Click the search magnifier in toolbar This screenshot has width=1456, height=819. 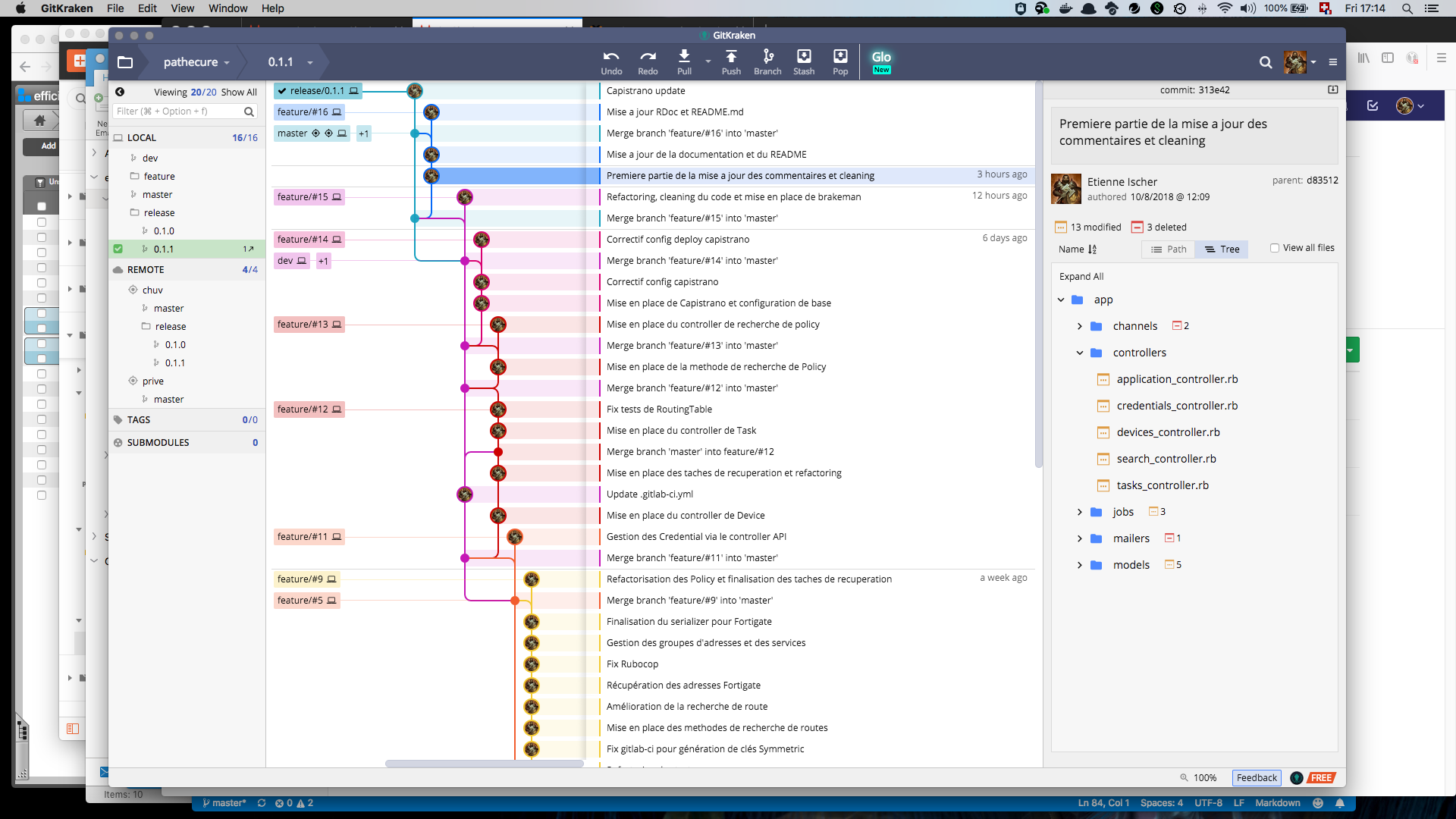click(x=1266, y=62)
